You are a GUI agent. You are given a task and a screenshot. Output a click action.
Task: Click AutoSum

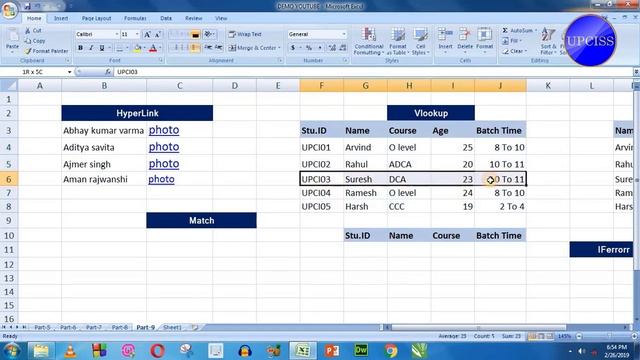(519, 31)
